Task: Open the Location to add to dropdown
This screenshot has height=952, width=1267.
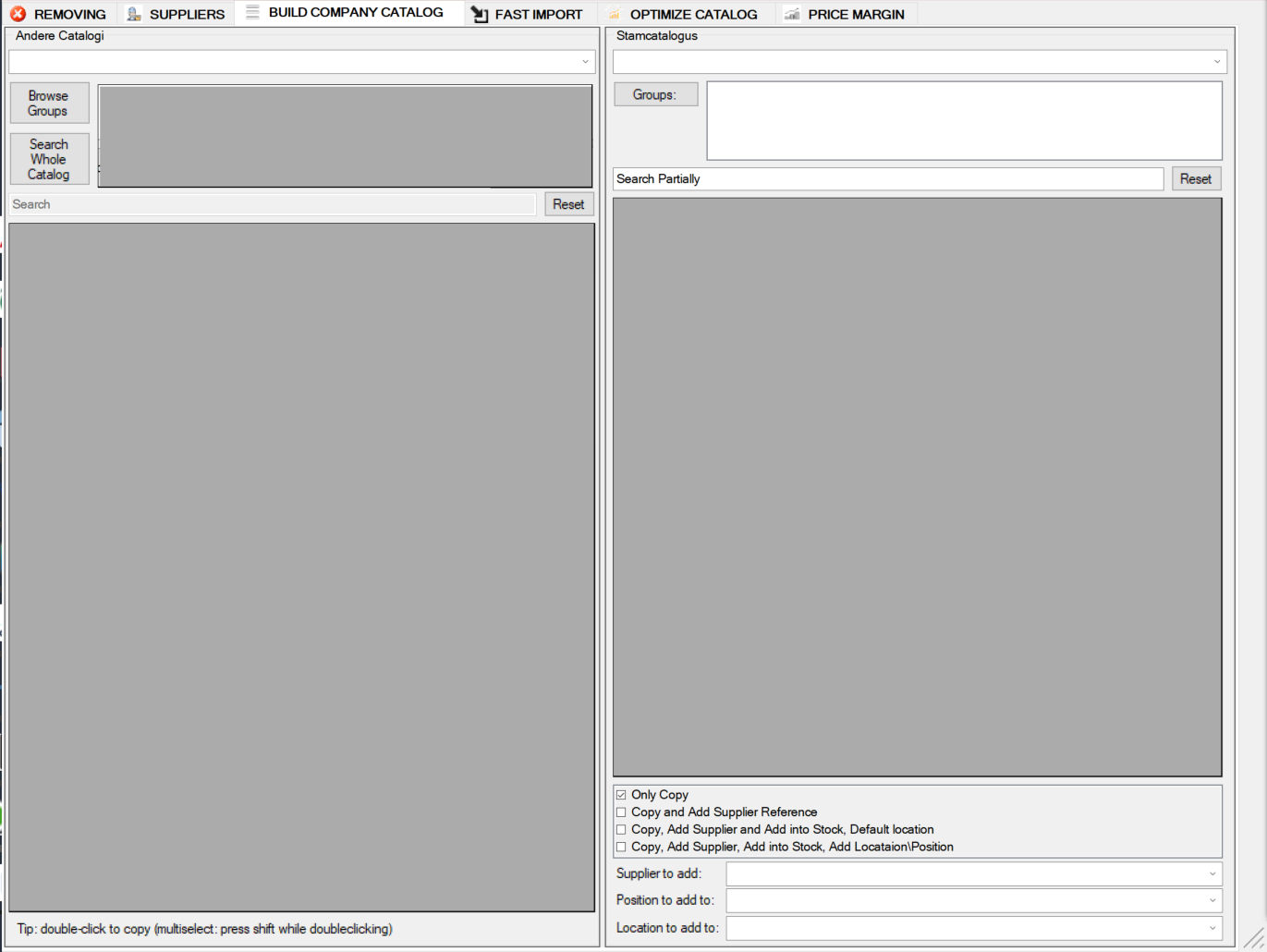Action: coord(1212,928)
